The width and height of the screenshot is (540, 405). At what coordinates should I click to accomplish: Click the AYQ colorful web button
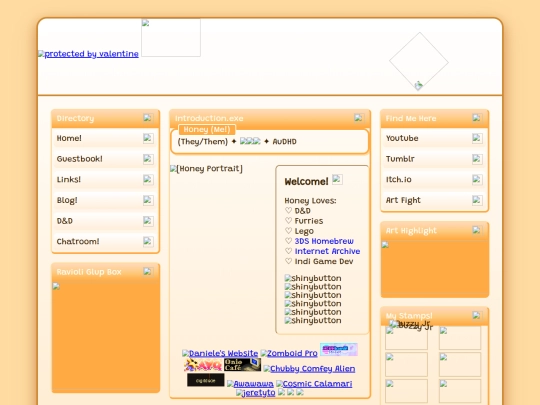point(203,365)
